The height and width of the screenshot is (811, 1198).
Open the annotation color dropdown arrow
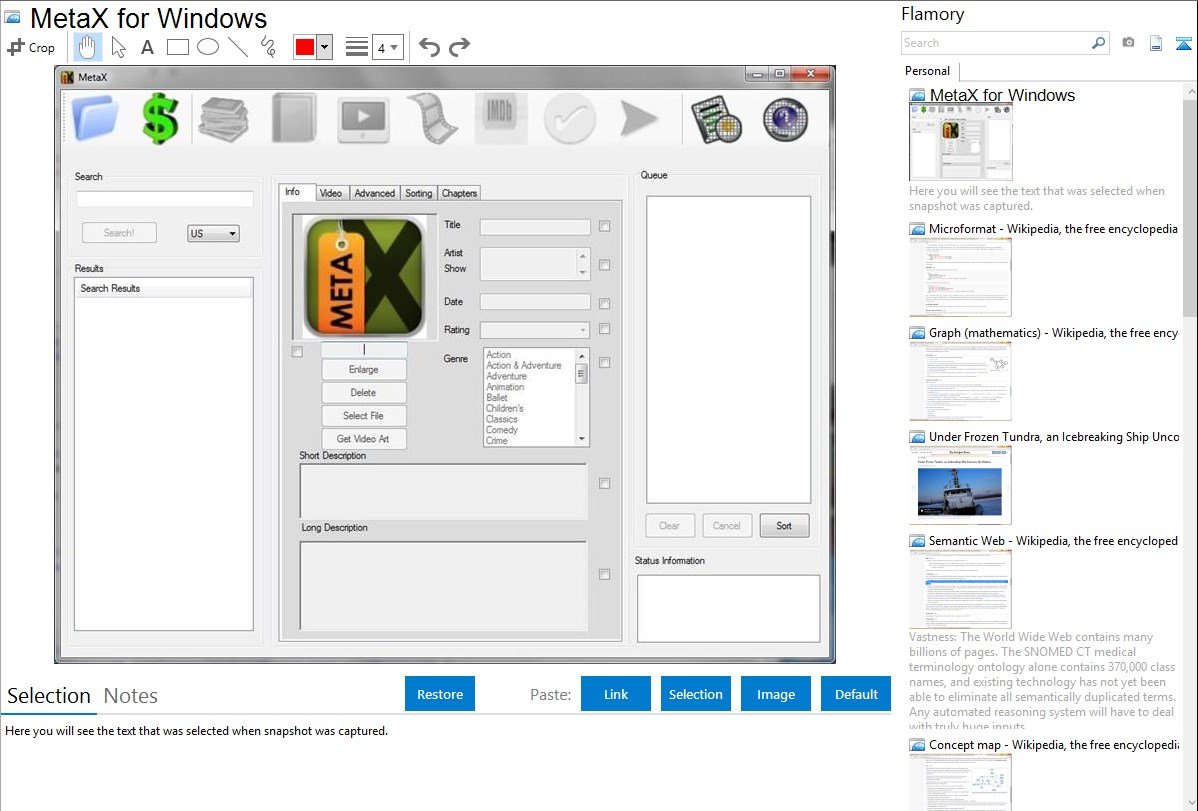pos(324,47)
